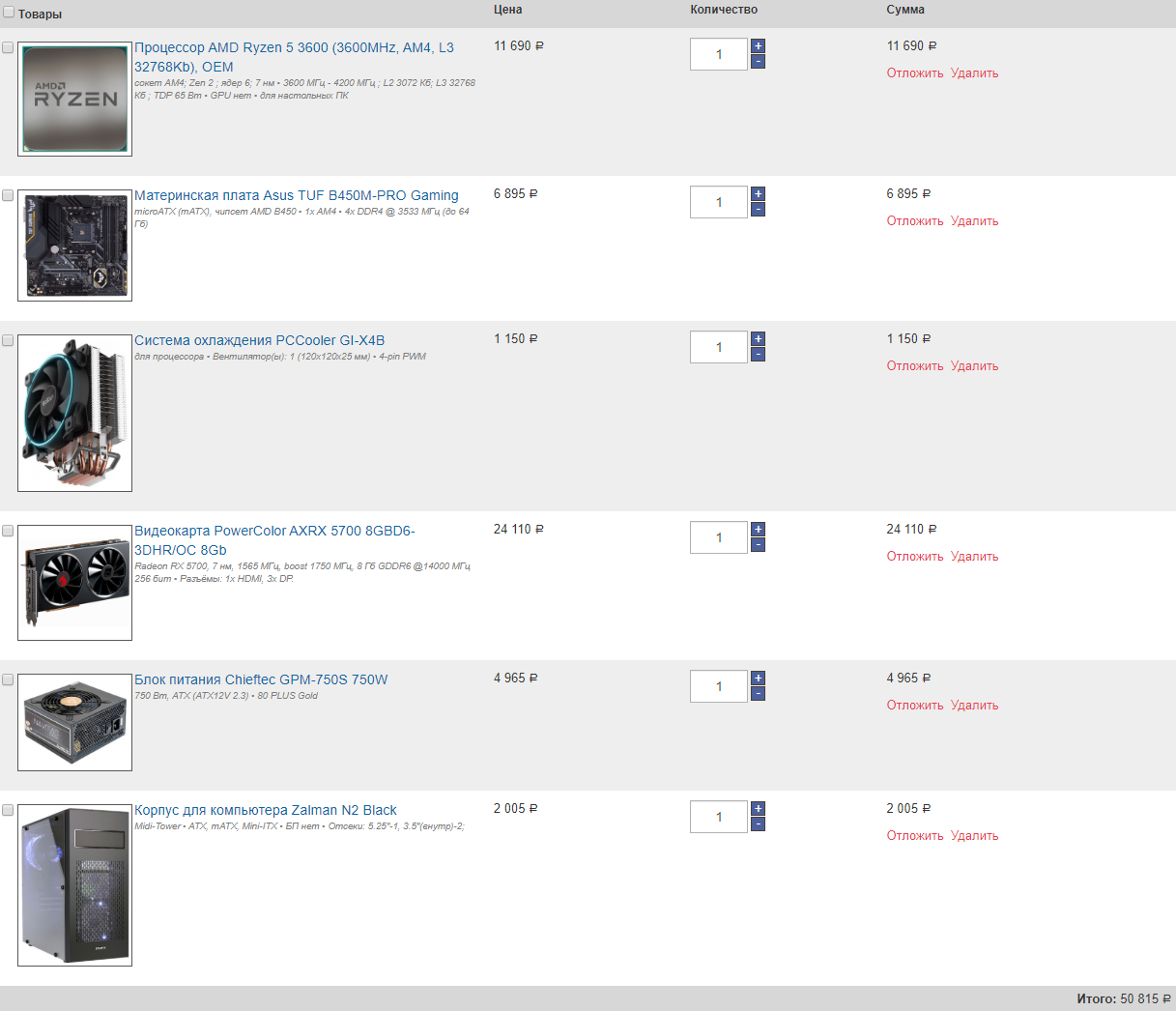Decrease quantity of Chieftec GPM-750S power supply
This screenshot has height=1011, width=1176.
[x=758, y=694]
